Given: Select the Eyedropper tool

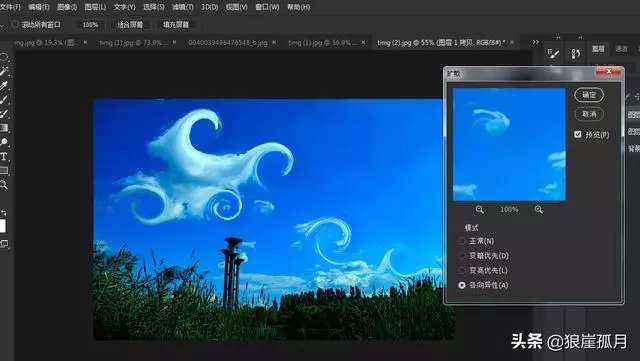Looking at the screenshot, I should click(4, 86).
